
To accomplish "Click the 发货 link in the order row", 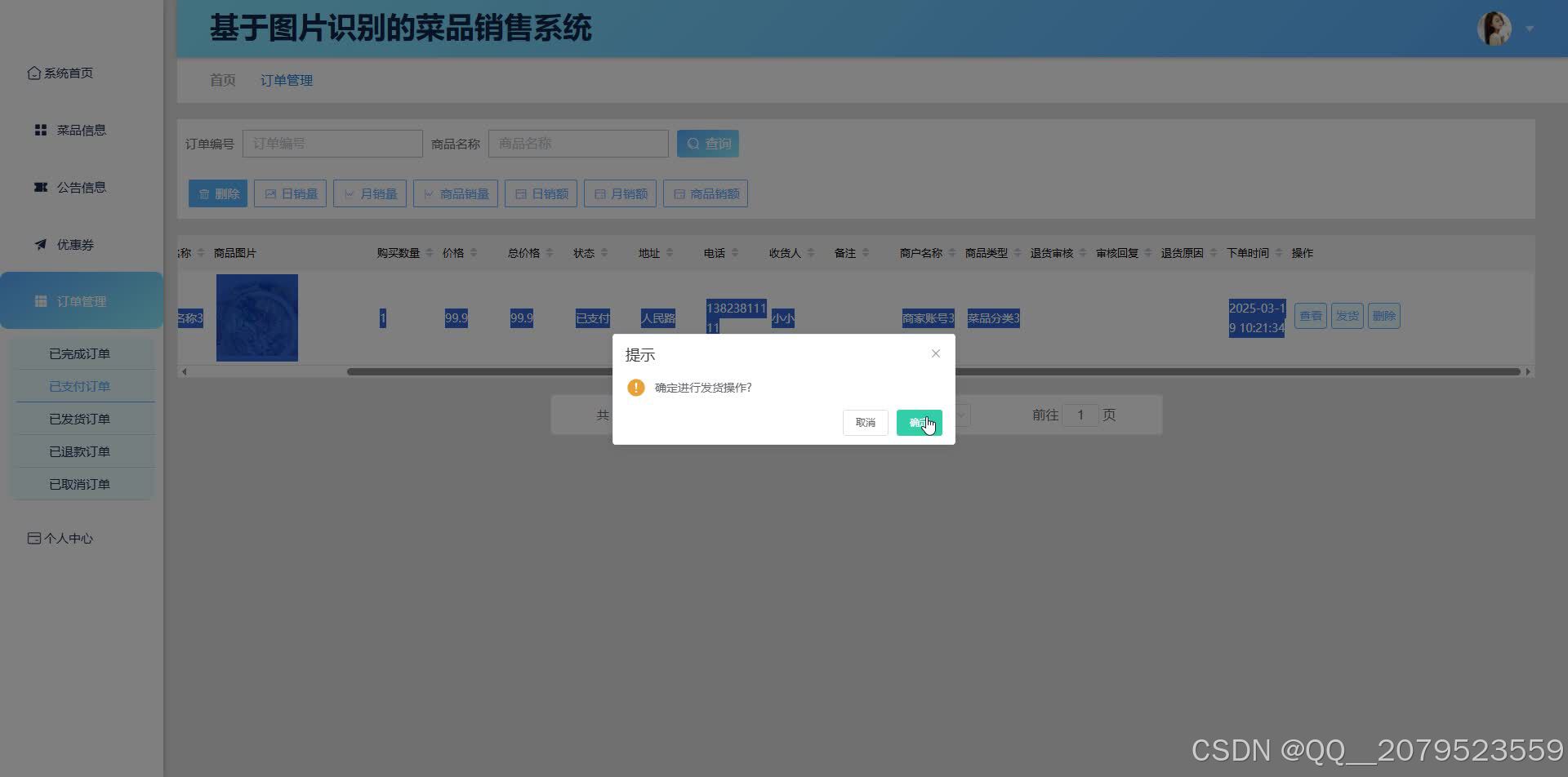I will (x=1347, y=315).
